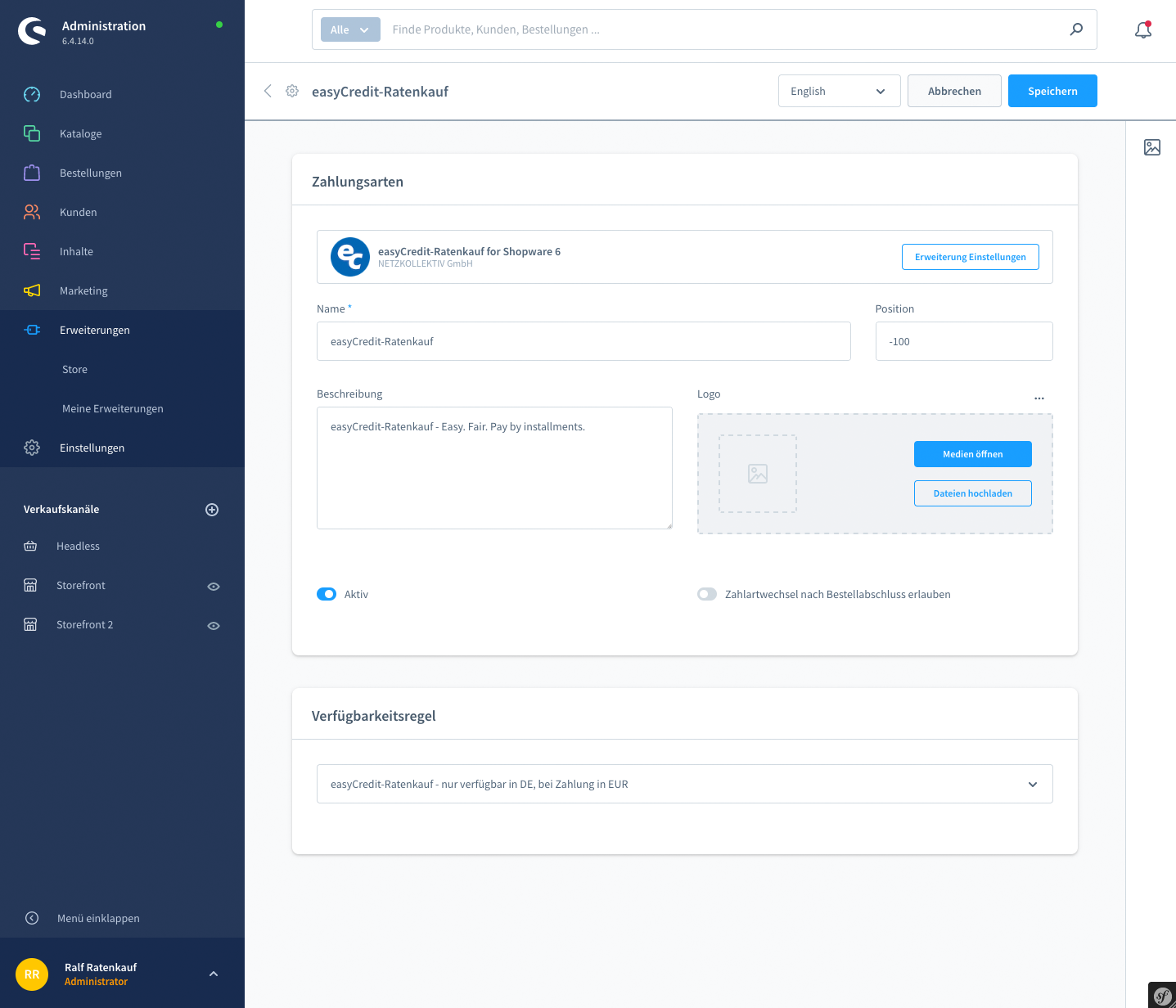Click Menü einklappen label
Viewport: 1176px width, 1008px height.
point(98,918)
